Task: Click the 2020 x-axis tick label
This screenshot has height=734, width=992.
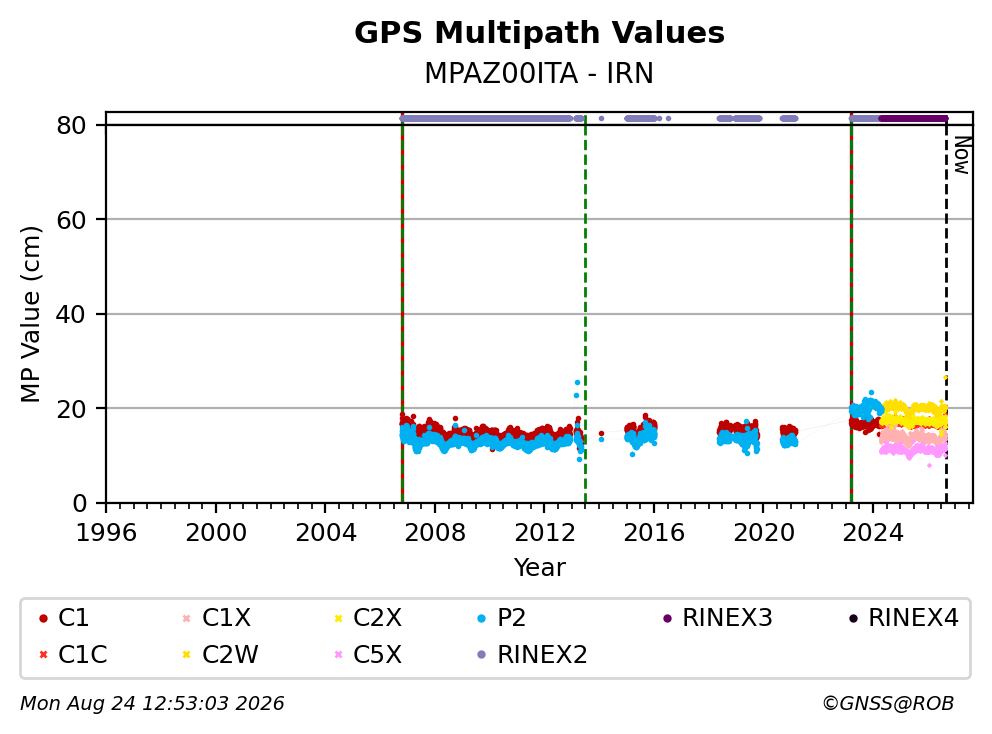Action: (x=764, y=533)
